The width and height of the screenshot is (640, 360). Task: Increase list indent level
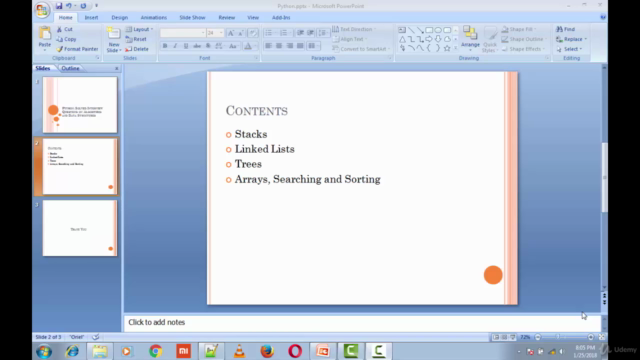coord(311,33)
